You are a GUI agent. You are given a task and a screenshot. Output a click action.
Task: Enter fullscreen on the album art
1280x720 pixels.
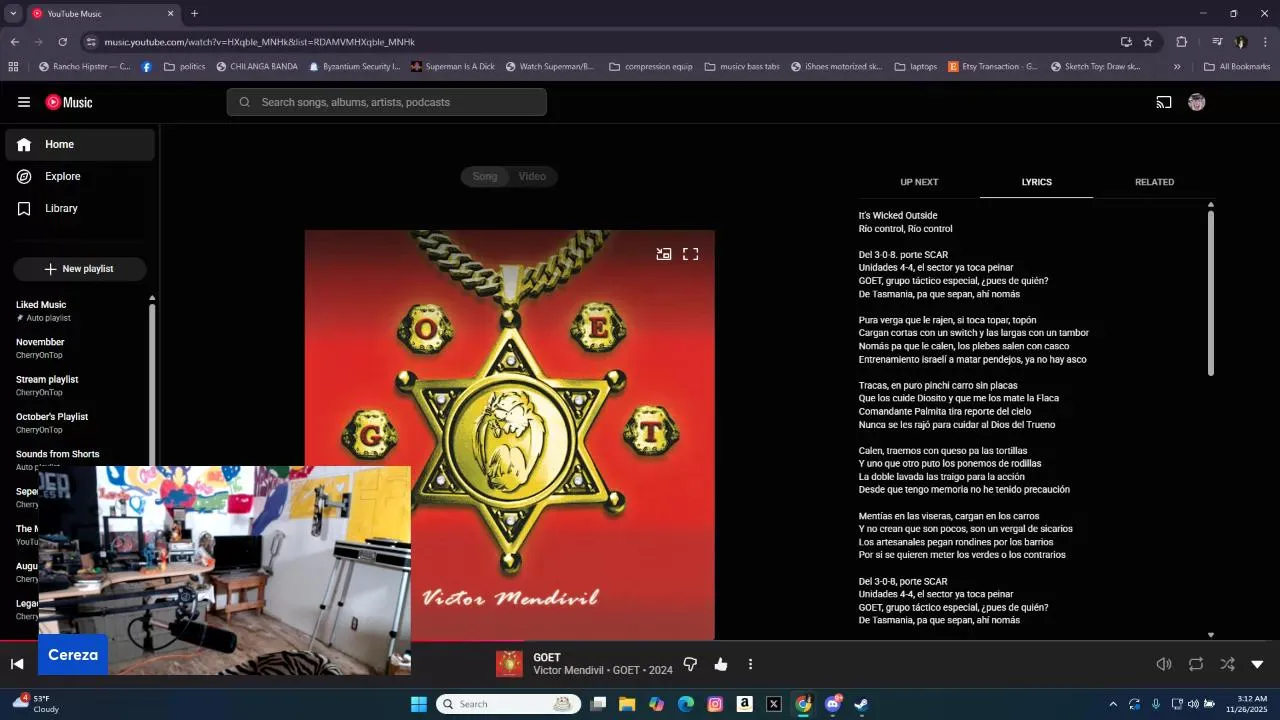point(690,254)
